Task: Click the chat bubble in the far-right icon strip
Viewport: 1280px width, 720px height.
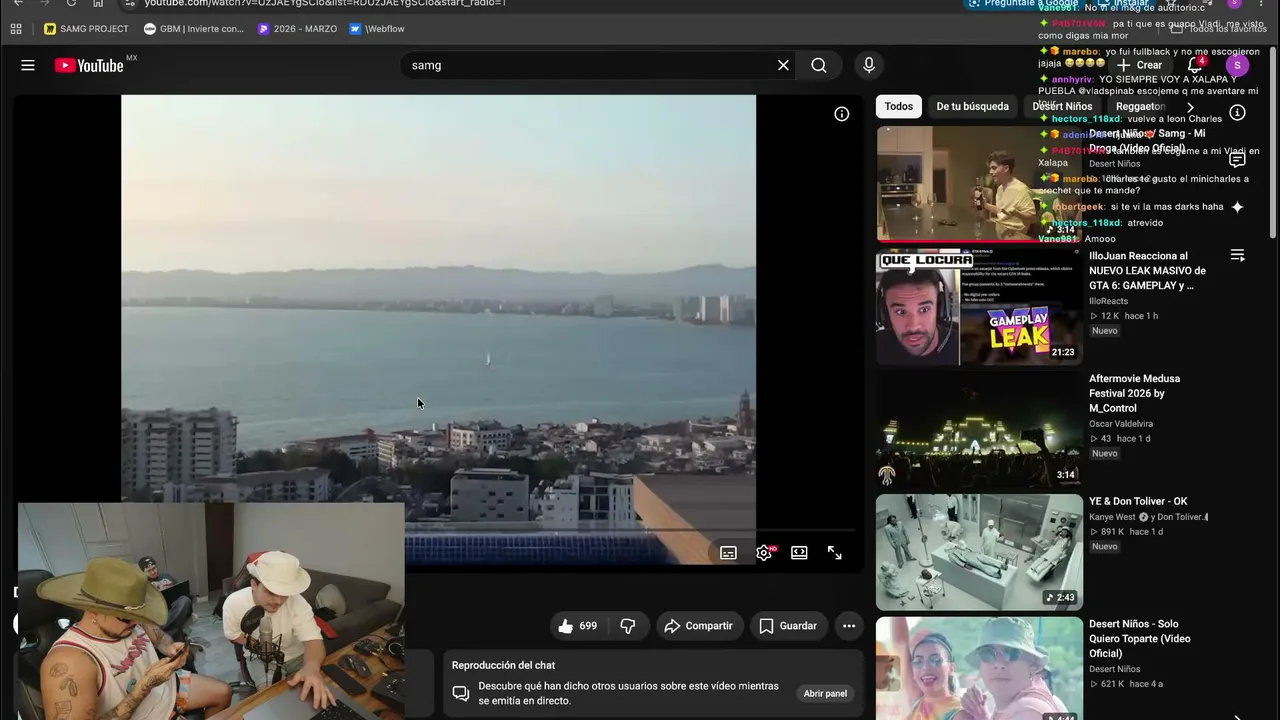Action: pyautogui.click(x=1237, y=160)
